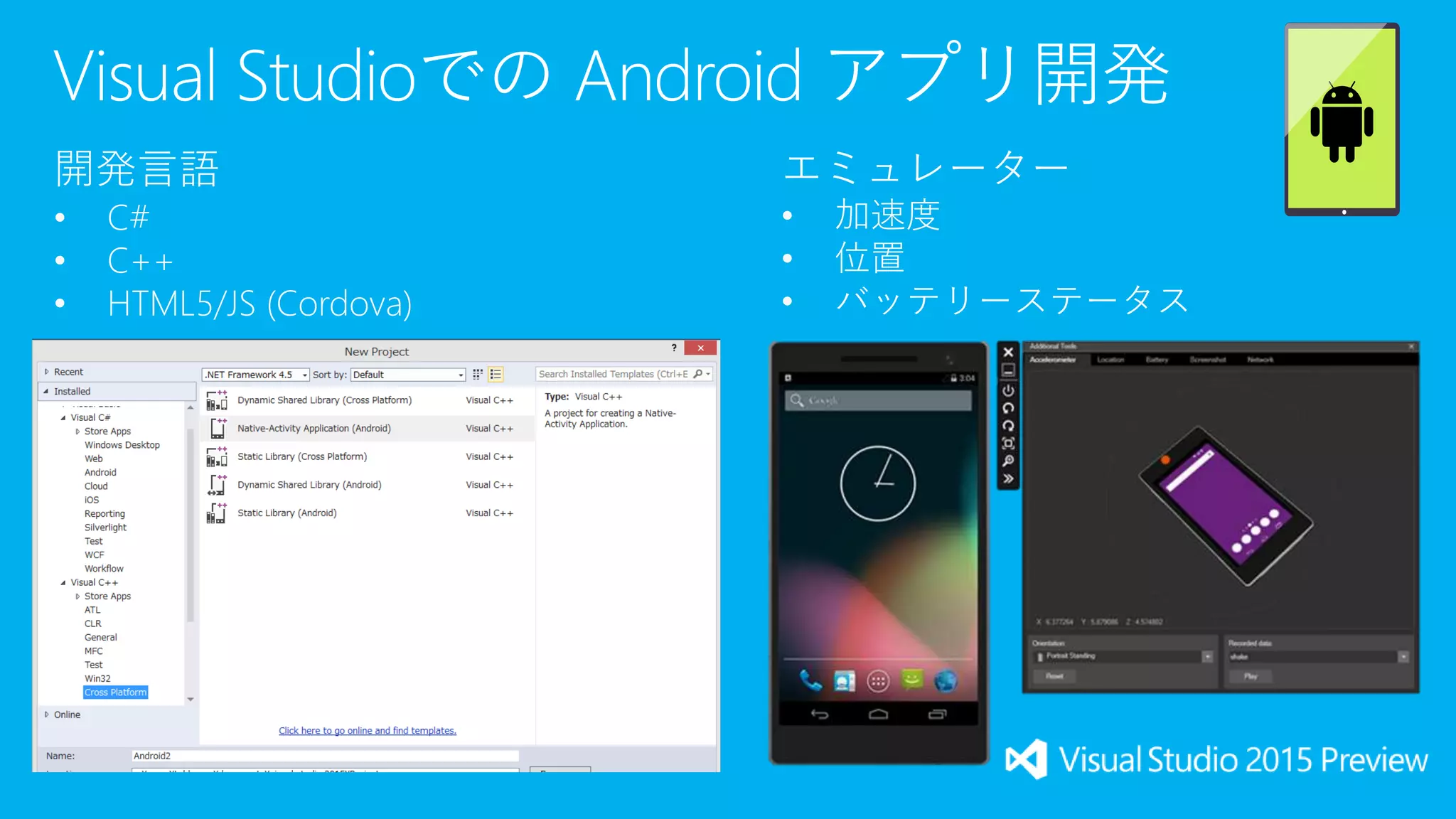The image size is (1456, 819).
Task: Select Windows Desktop under Visual C#
Action: 122,445
